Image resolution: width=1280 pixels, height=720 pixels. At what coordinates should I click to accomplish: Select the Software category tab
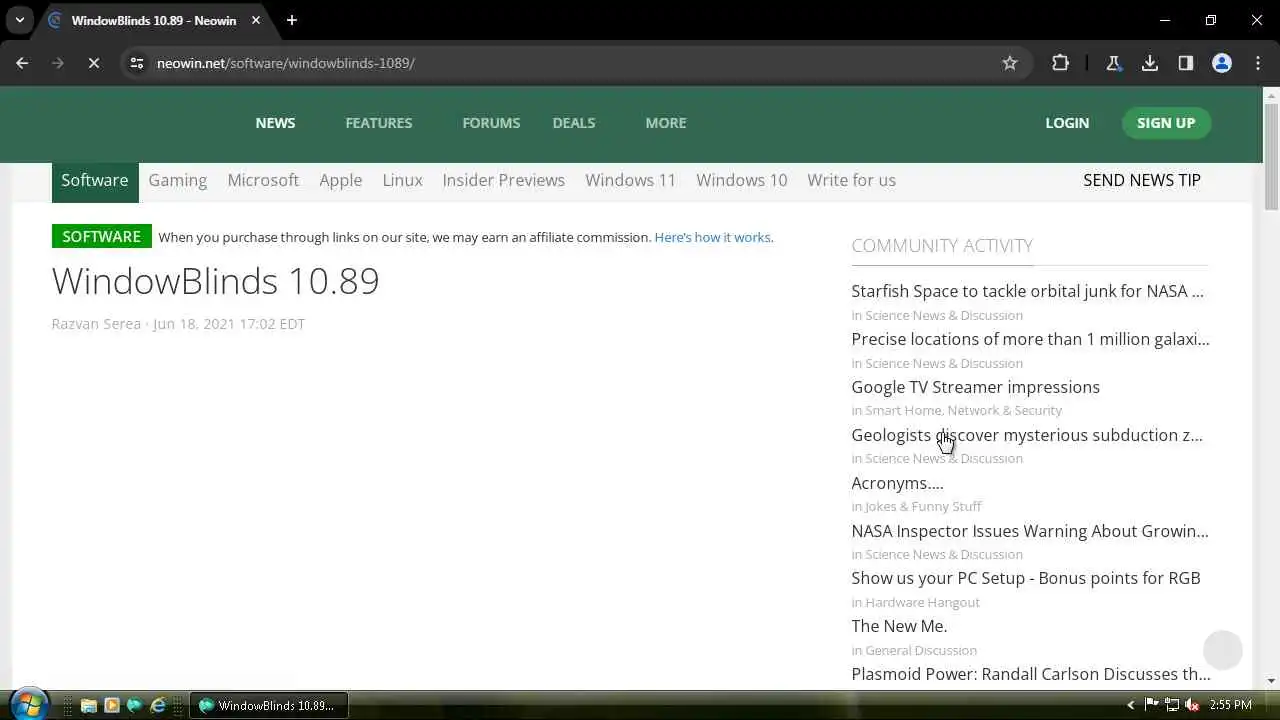point(95,181)
